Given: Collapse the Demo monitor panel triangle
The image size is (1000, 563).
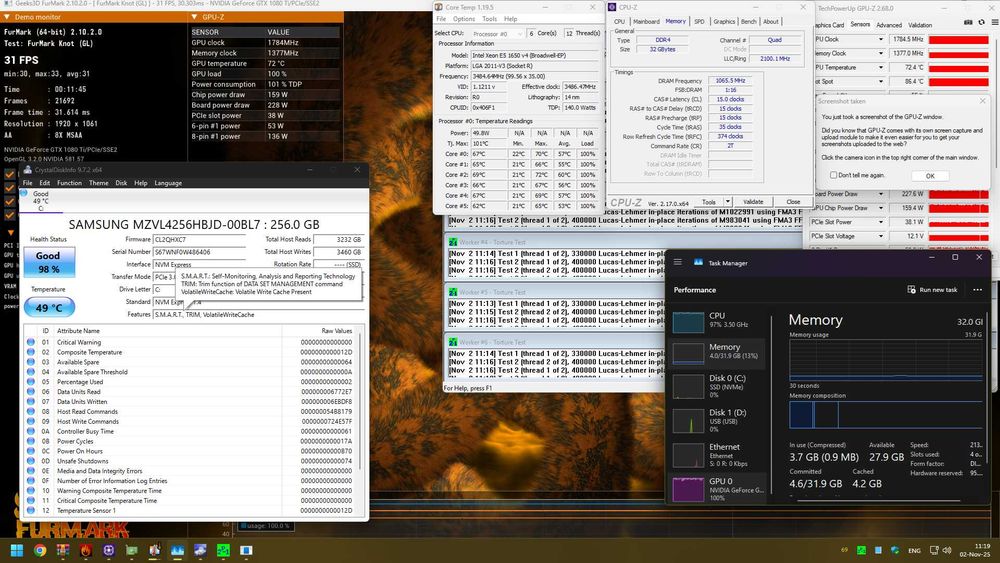Looking at the screenshot, I should (x=8, y=17).
